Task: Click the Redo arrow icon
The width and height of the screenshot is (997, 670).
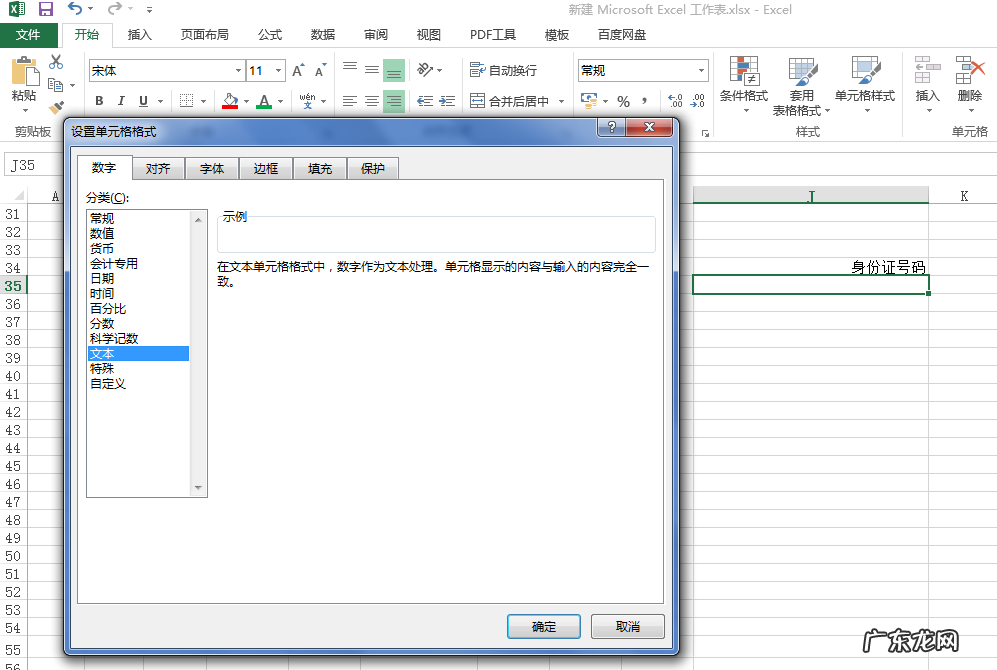Action: pos(114,9)
